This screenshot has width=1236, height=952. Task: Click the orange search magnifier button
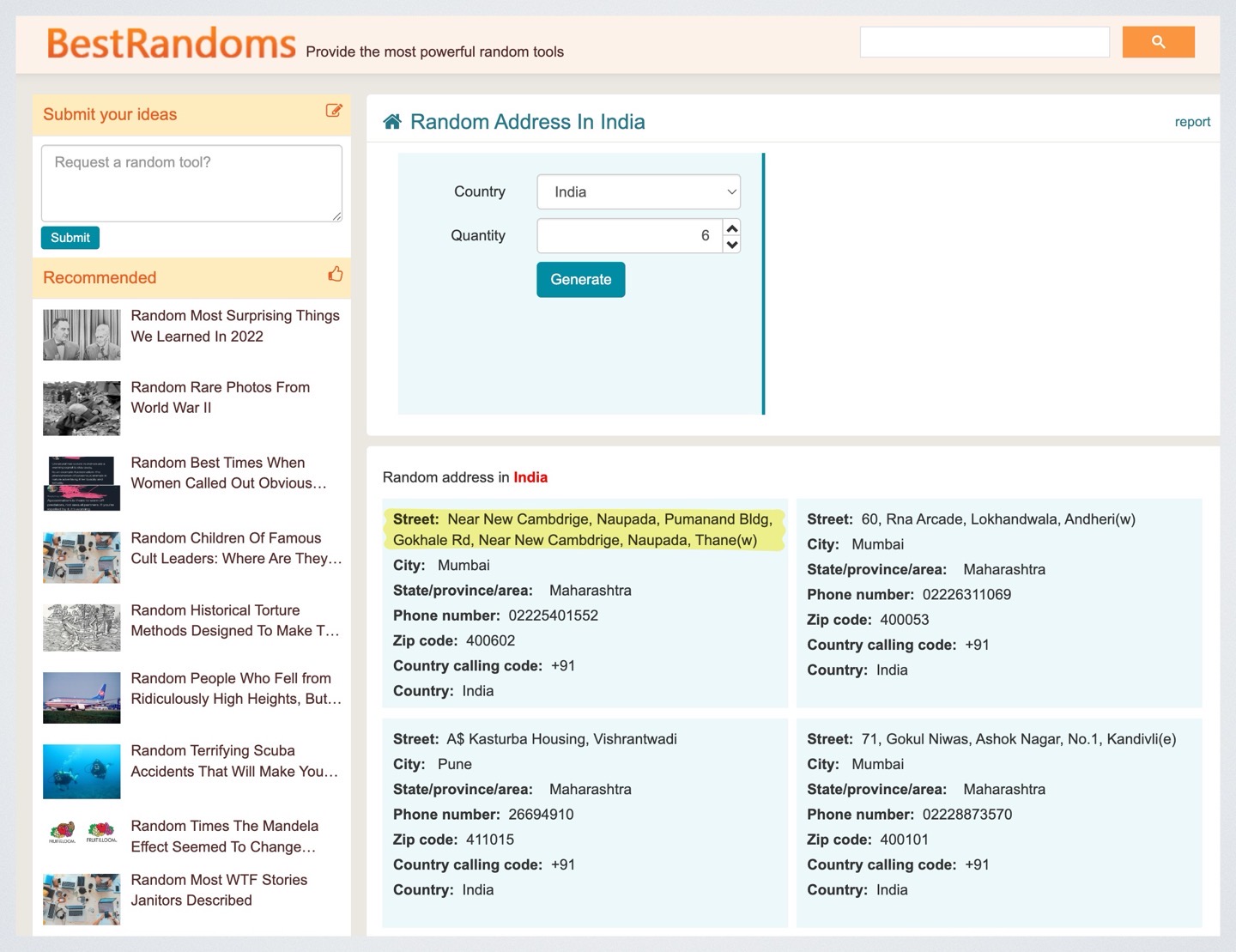(x=1158, y=42)
